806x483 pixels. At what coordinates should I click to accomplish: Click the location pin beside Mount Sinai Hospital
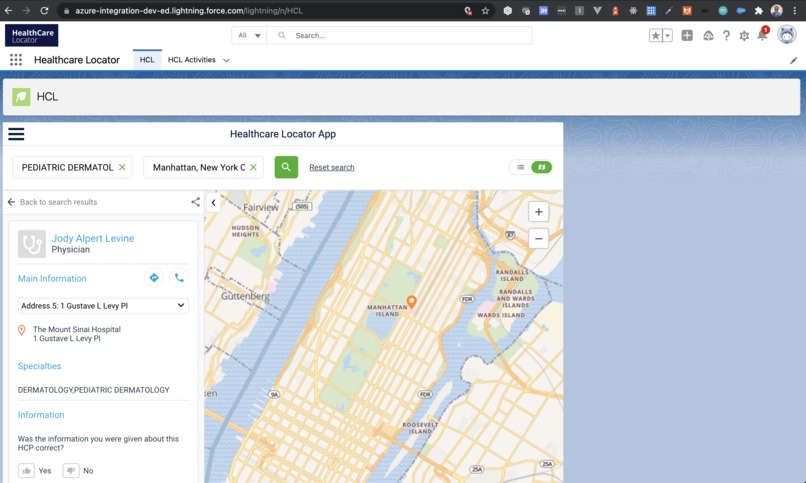pyautogui.click(x=22, y=330)
